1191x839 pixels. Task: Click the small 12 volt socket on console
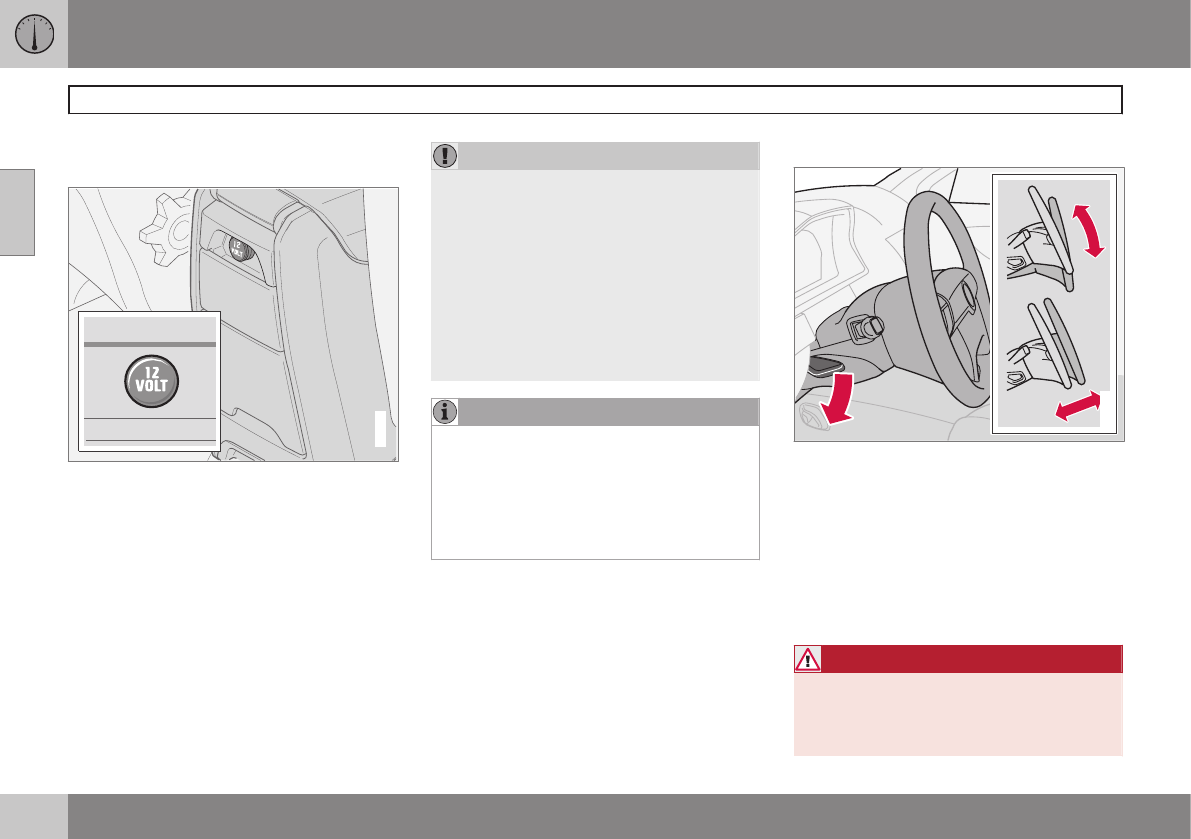click(x=239, y=249)
